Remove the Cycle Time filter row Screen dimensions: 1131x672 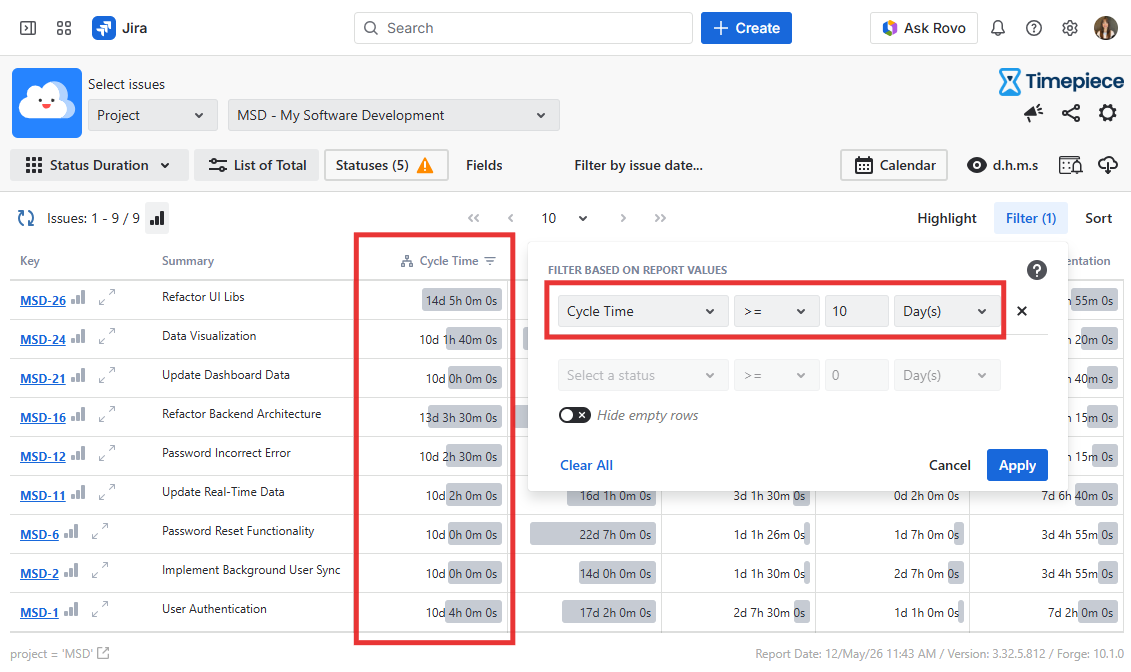tap(1021, 311)
